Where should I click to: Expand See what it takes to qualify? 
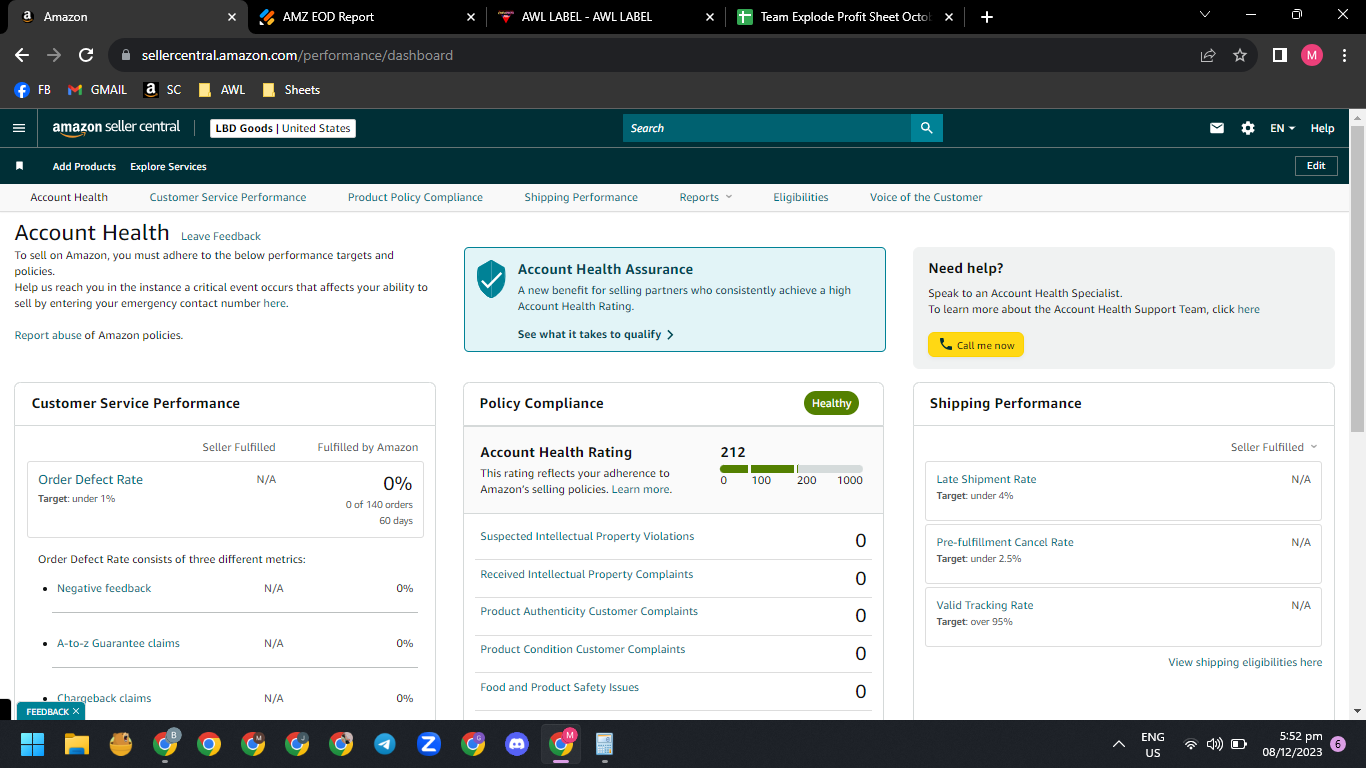596,334
